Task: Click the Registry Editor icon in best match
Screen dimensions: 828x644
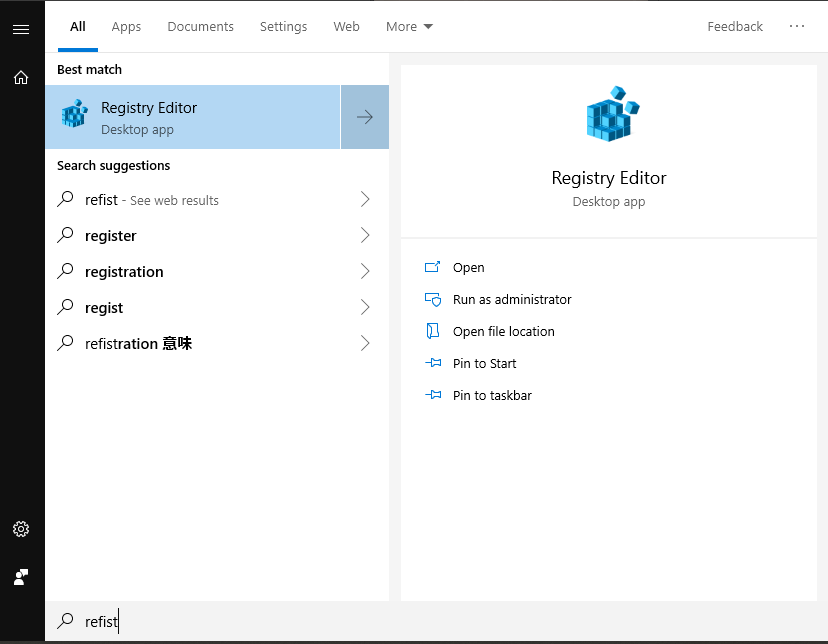Action: click(74, 113)
